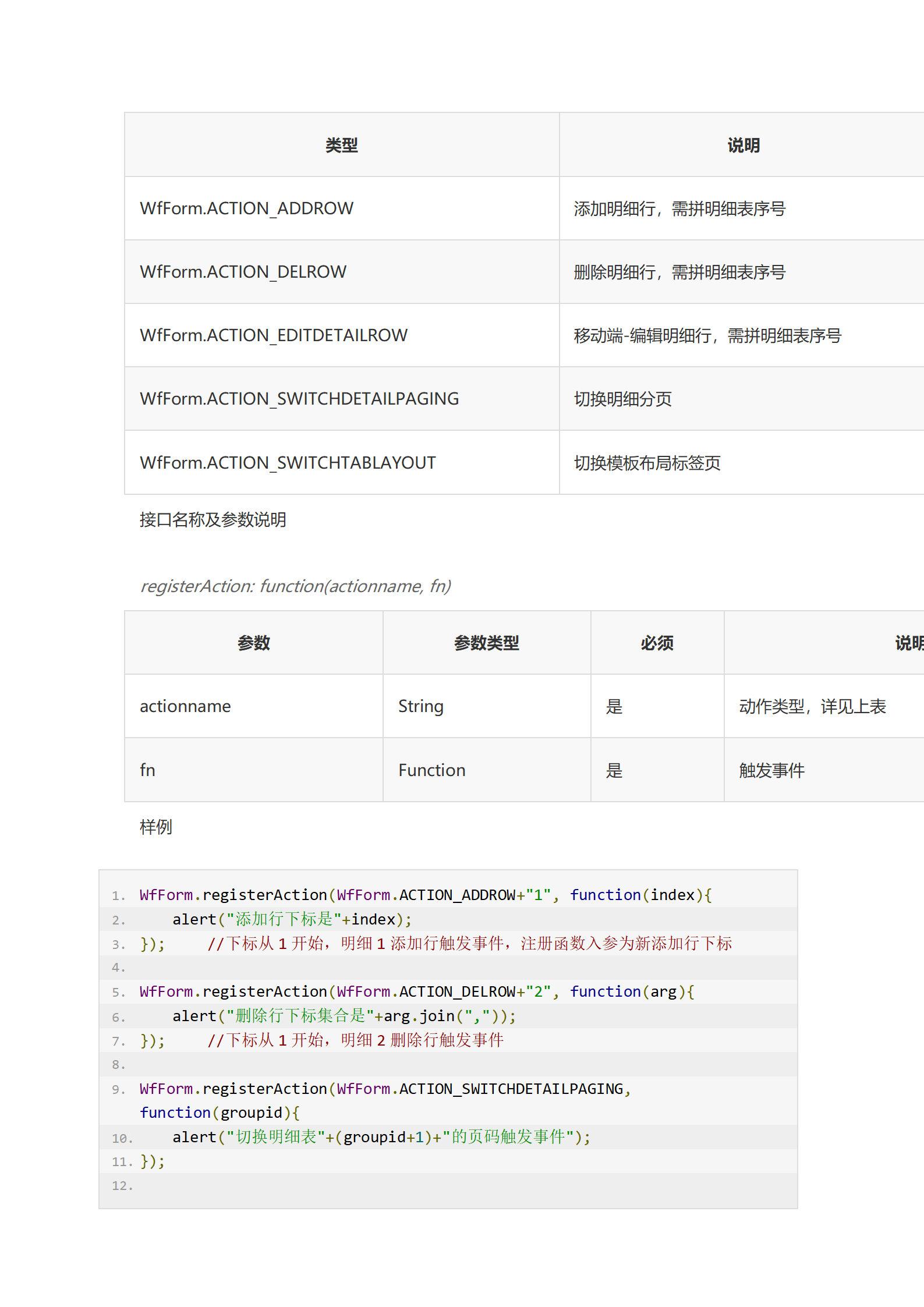Click the WfForm.ACTION_SWITCHTABLAYOUT cell

click(288, 463)
